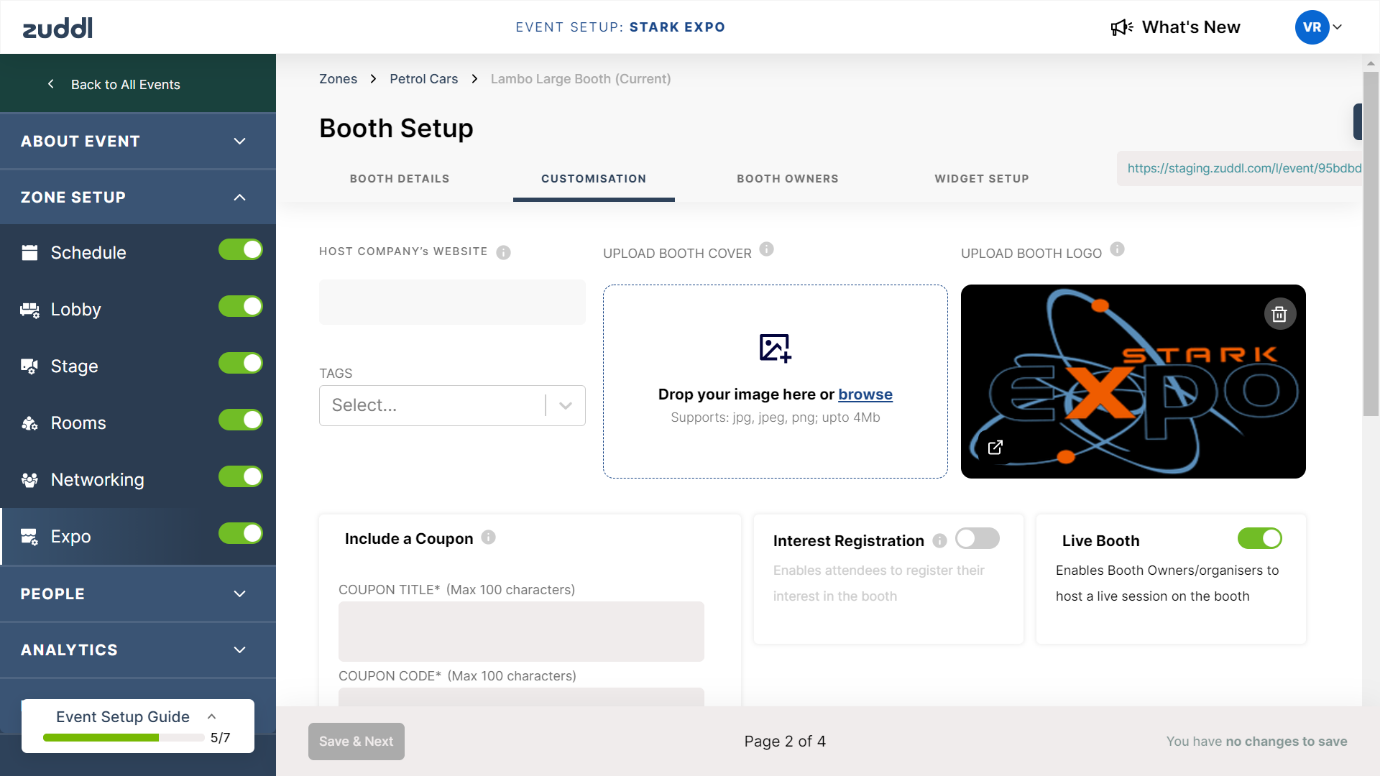Click info icon beside Upload Booth Cover
The width and height of the screenshot is (1380, 776).
[767, 249]
